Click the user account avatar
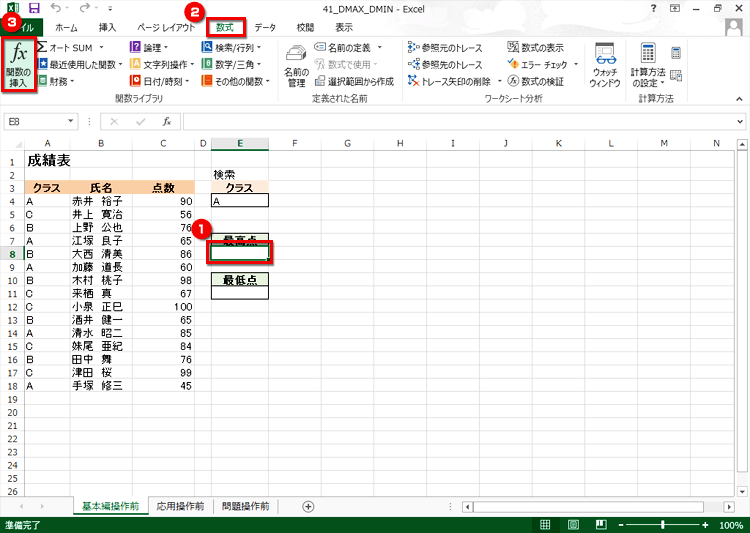The image size is (750, 533). (734, 27)
